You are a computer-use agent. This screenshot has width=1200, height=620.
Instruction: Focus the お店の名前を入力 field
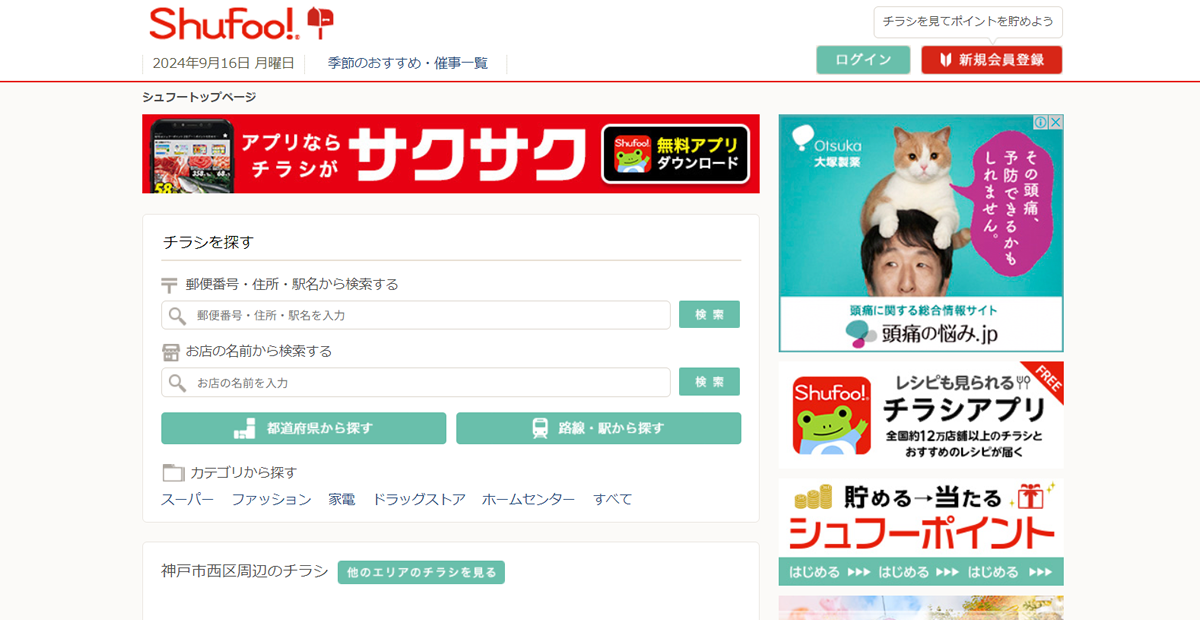(x=416, y=382)
